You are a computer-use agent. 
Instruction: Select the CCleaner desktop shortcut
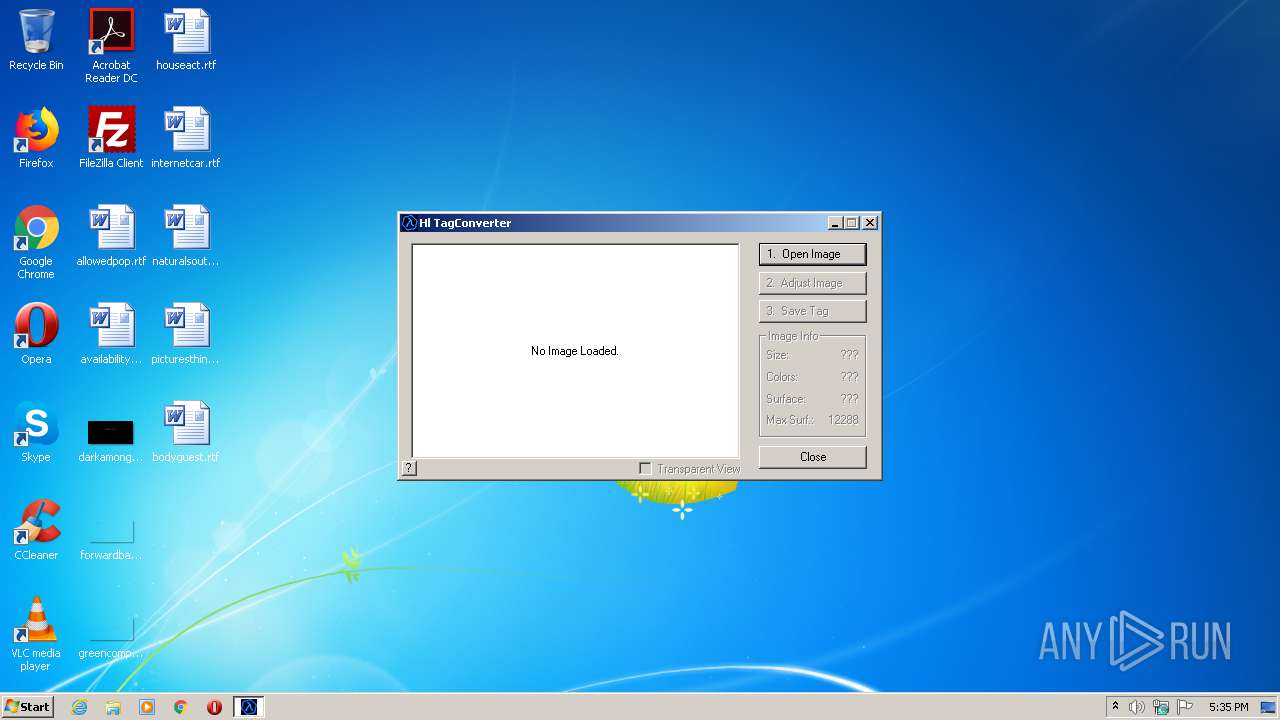click(36, 530)
